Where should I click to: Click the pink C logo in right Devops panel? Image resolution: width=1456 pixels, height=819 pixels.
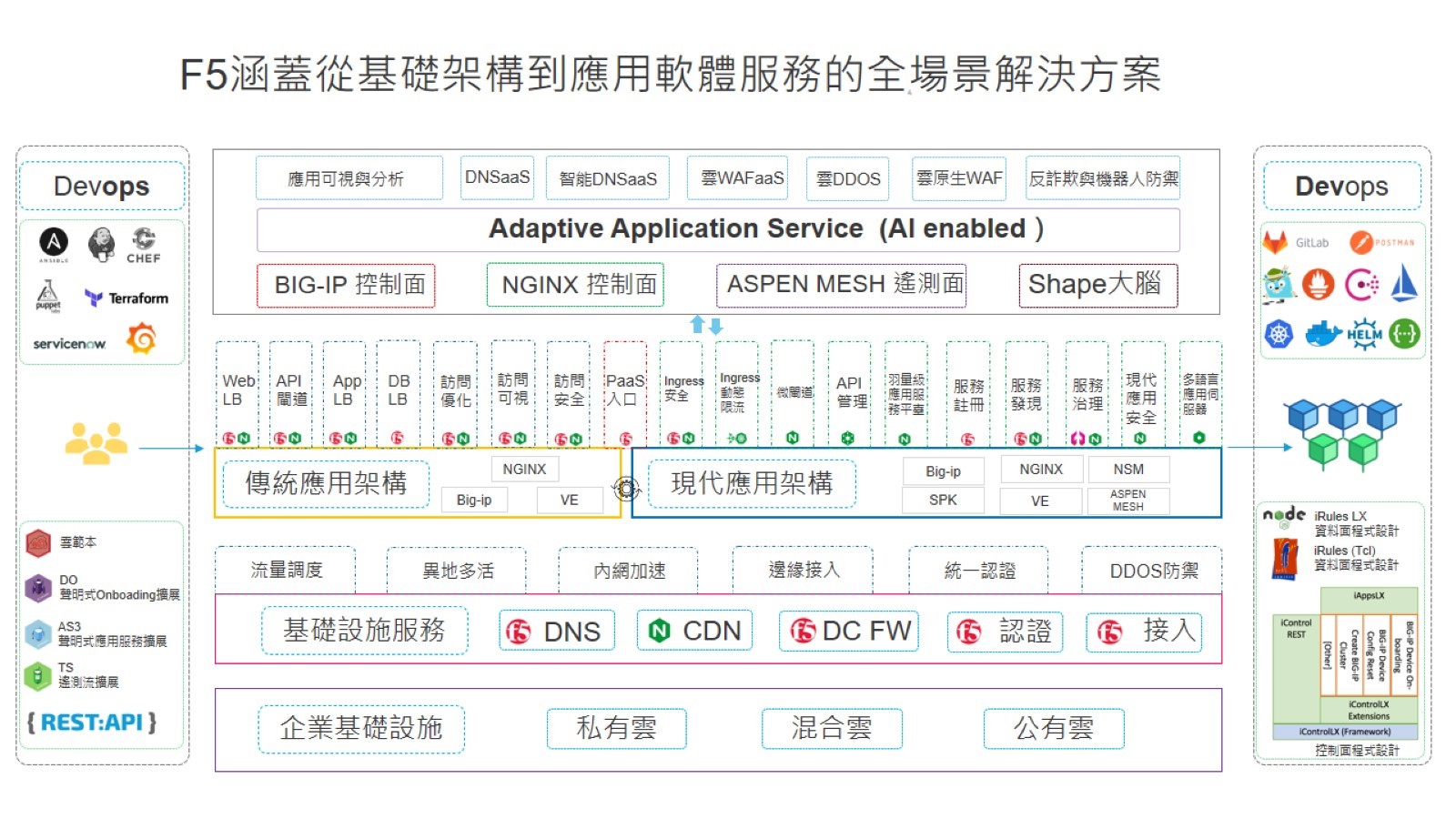click(1361, 285)
